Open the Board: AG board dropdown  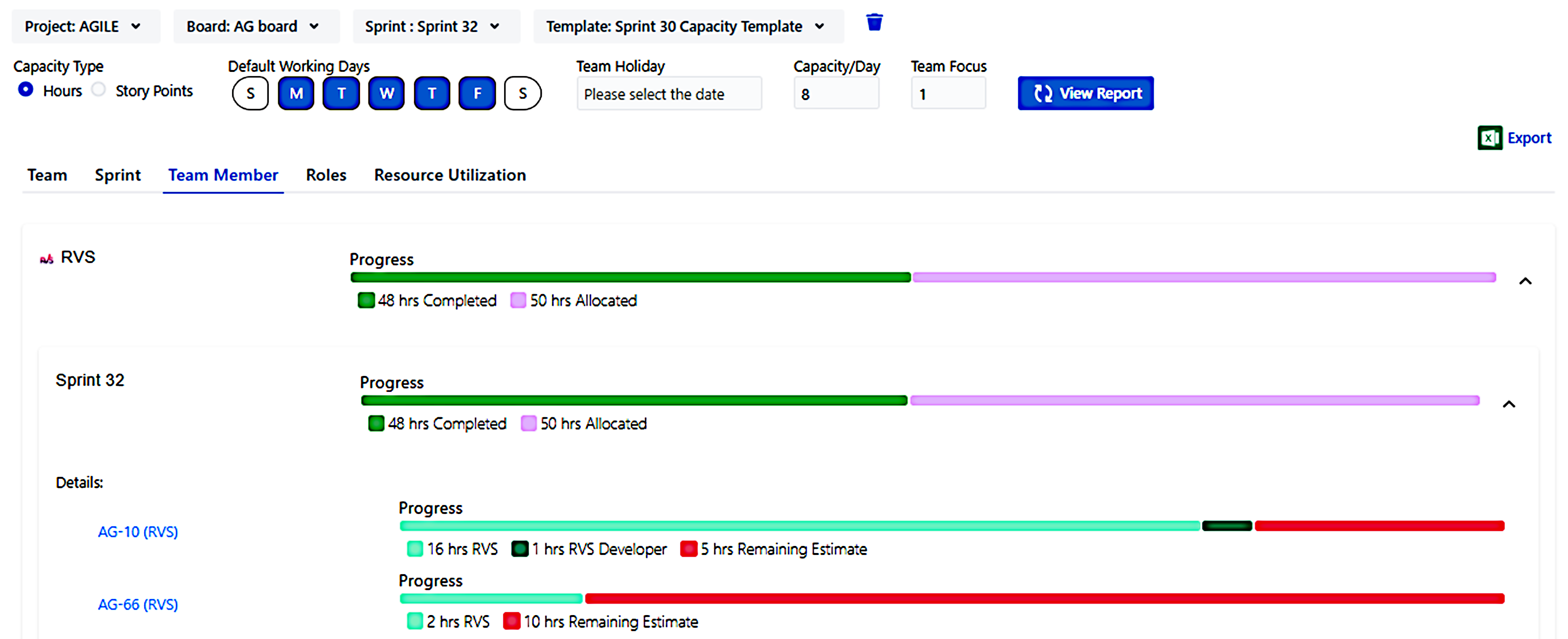coord(256,26)
